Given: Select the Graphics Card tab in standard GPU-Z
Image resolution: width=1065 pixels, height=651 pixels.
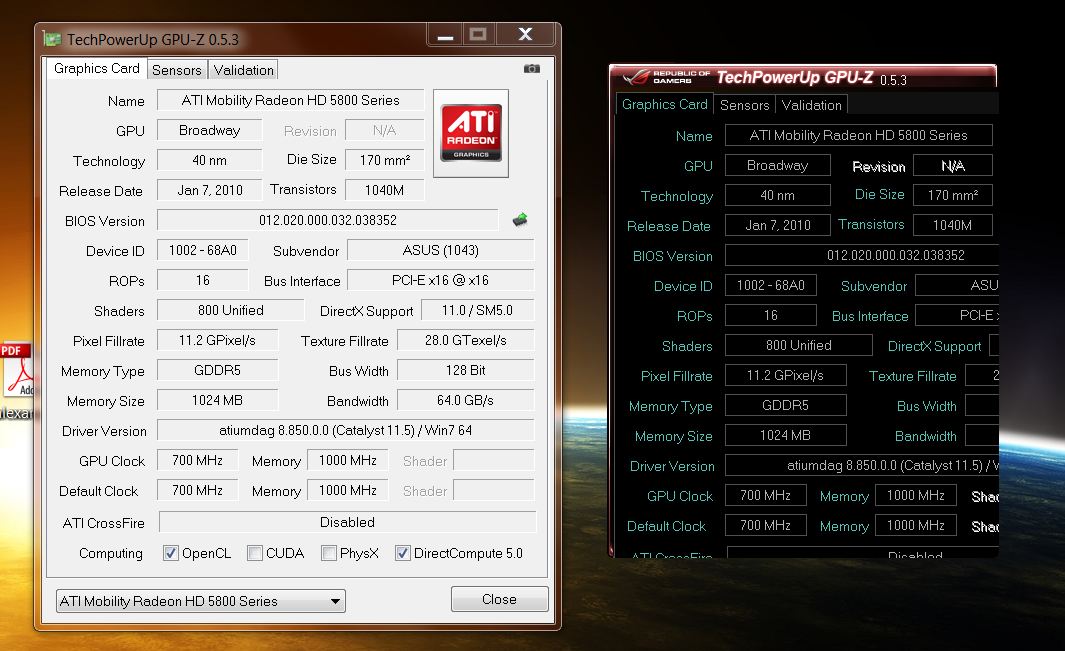Looking at the screenshot, I should tap(96, 69).
